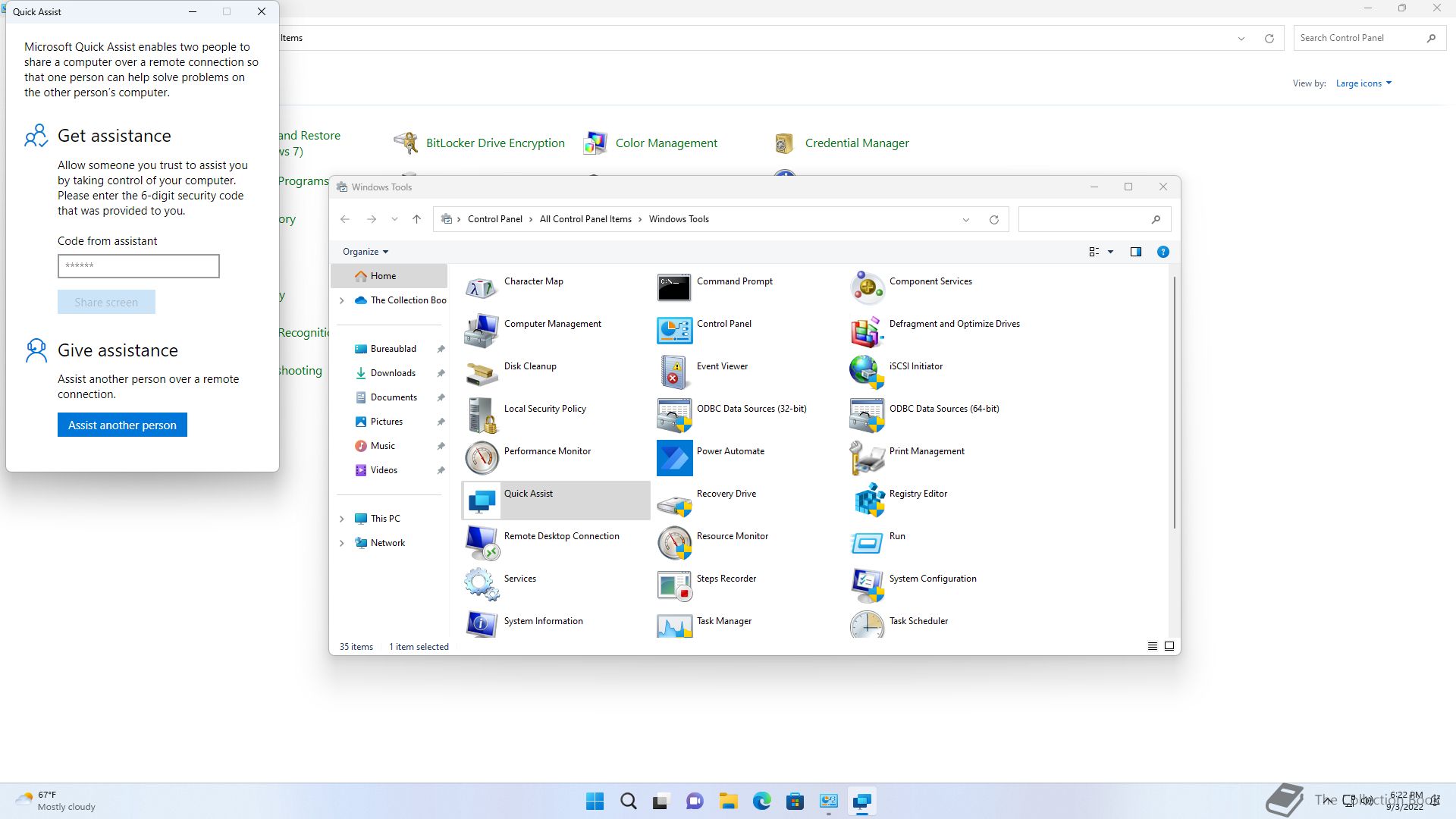This screenshot has height=819, width=1456.
Task: Expand Network tree node
Action: click(x=341, y=543)
